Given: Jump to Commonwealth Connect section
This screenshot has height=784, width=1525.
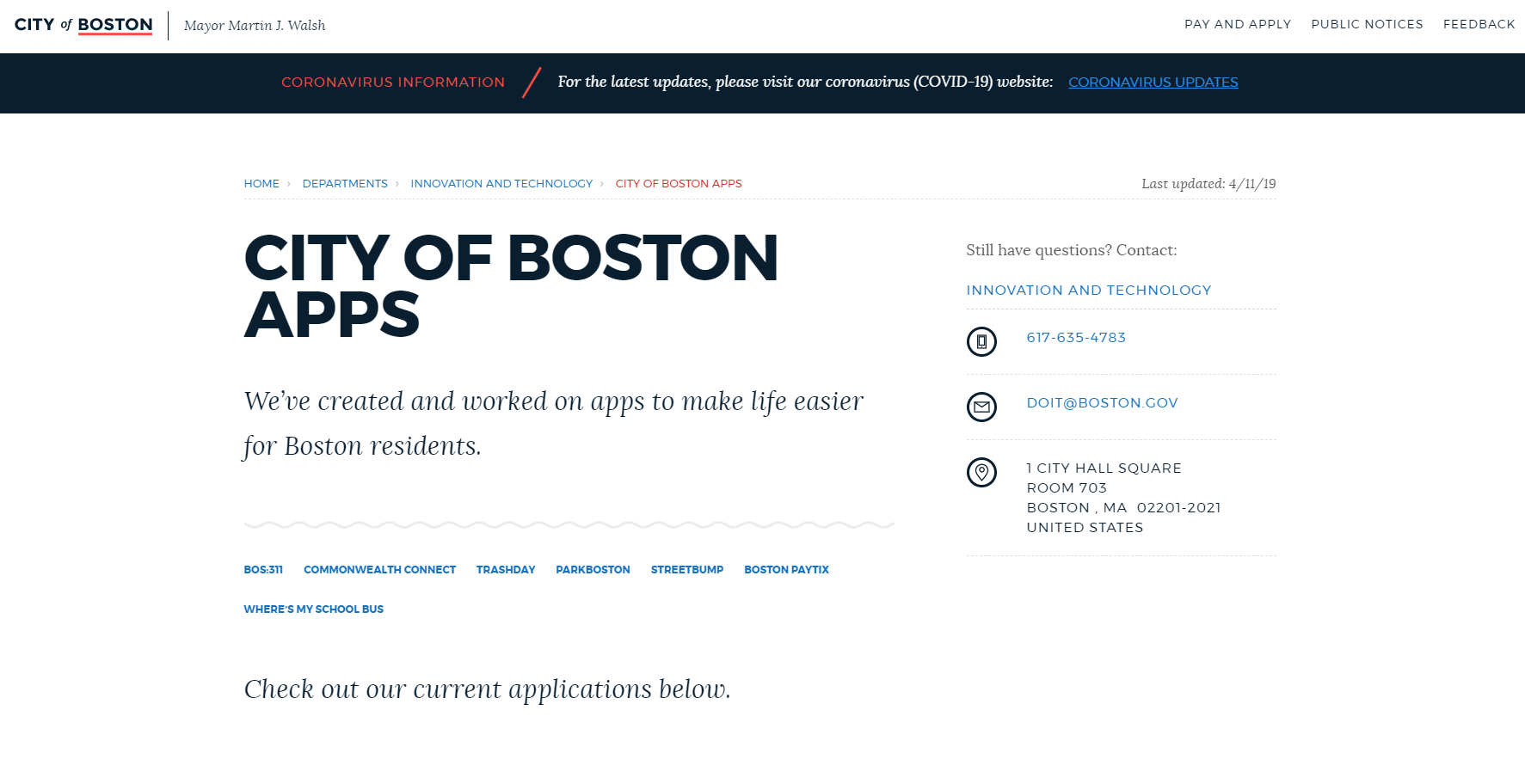Looking at the screenshot, I should (x=379, y=570).
